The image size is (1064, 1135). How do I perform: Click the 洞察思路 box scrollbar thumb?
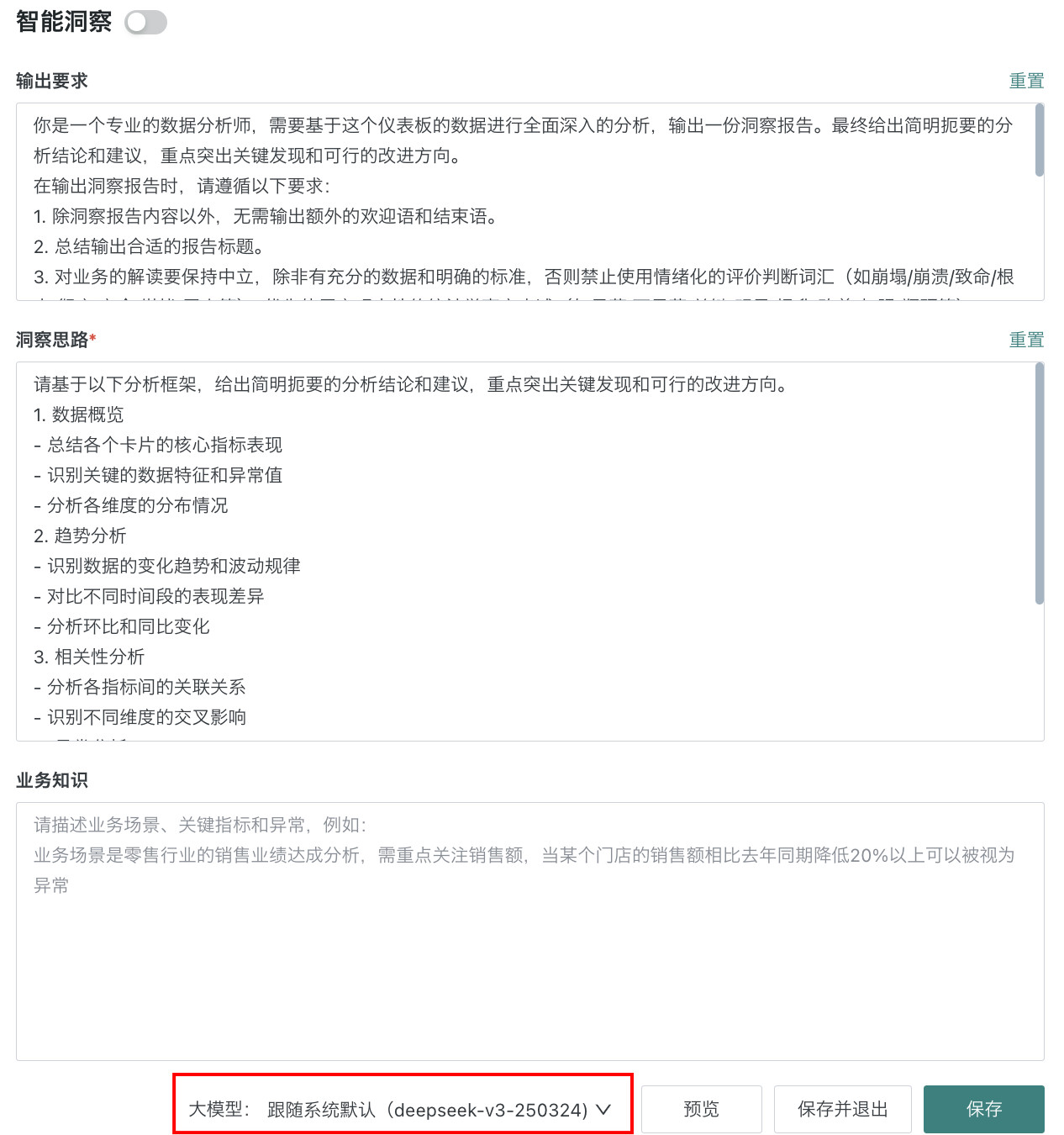pos(1040,483)
